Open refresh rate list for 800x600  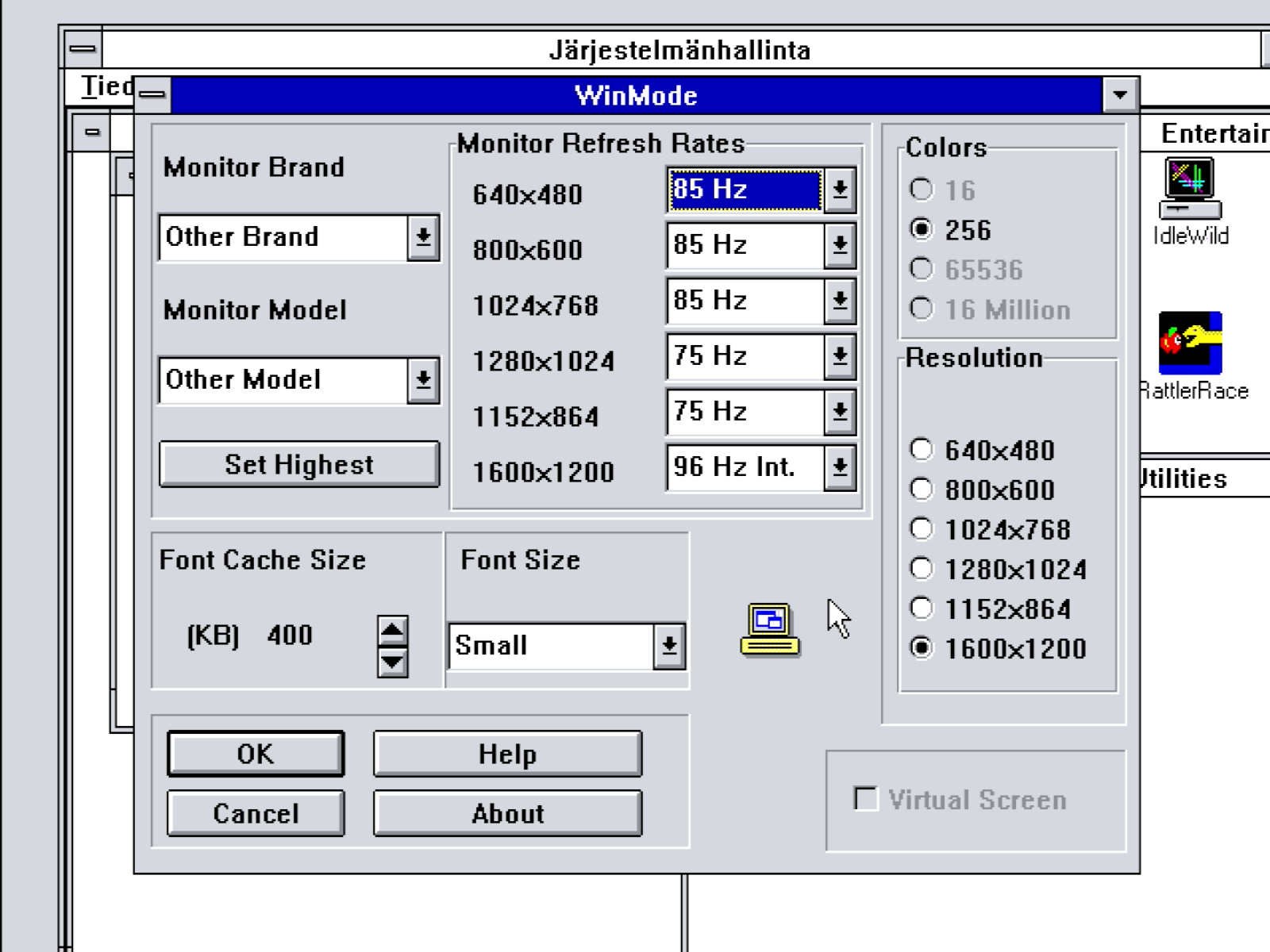(x=839, y=245)
